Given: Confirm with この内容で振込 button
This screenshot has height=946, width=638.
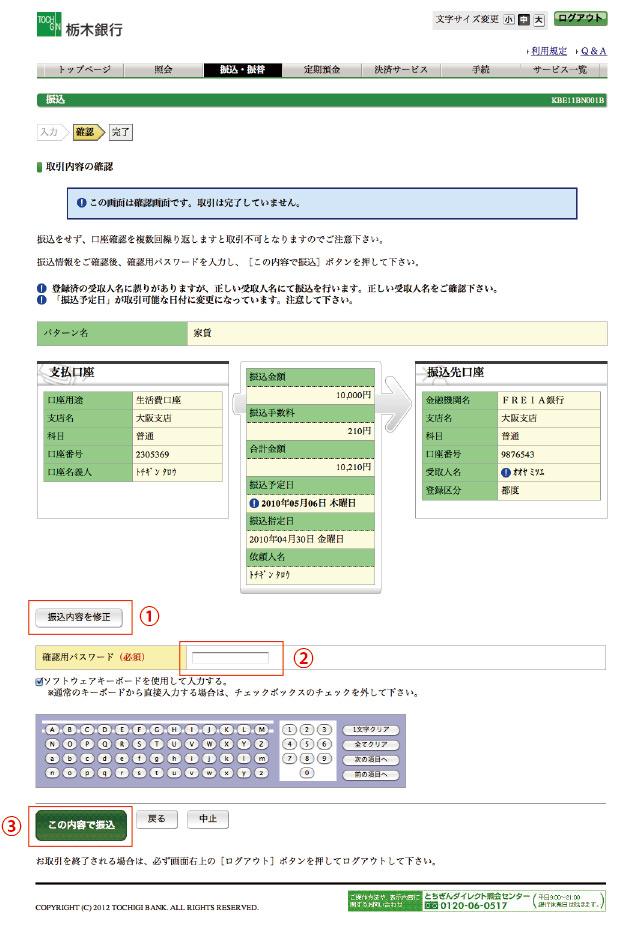Looking at the screenshot, I should [x=81, y=825].
